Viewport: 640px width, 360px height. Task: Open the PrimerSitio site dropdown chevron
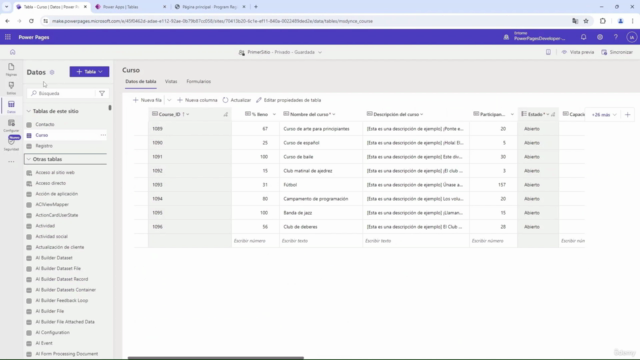coord(320,52)
